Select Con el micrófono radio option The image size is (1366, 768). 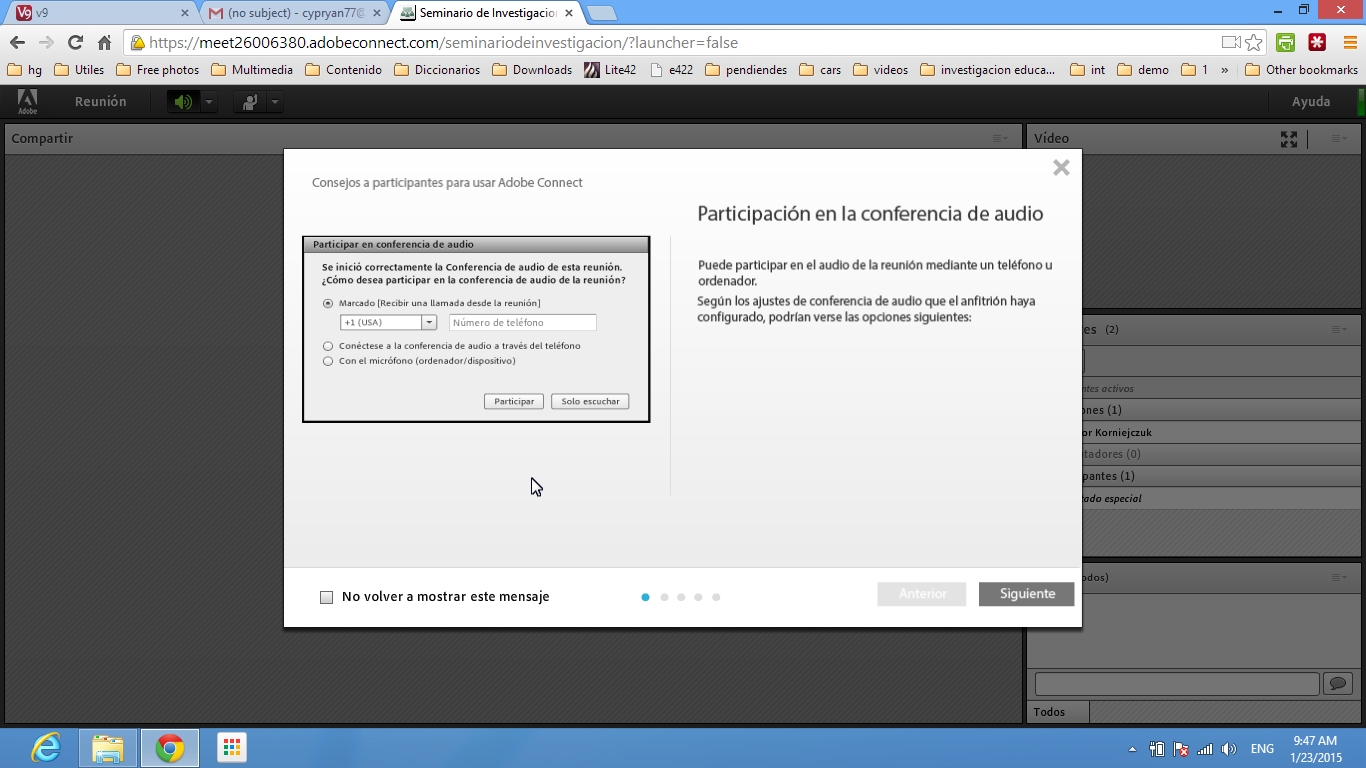click(328, 361)
